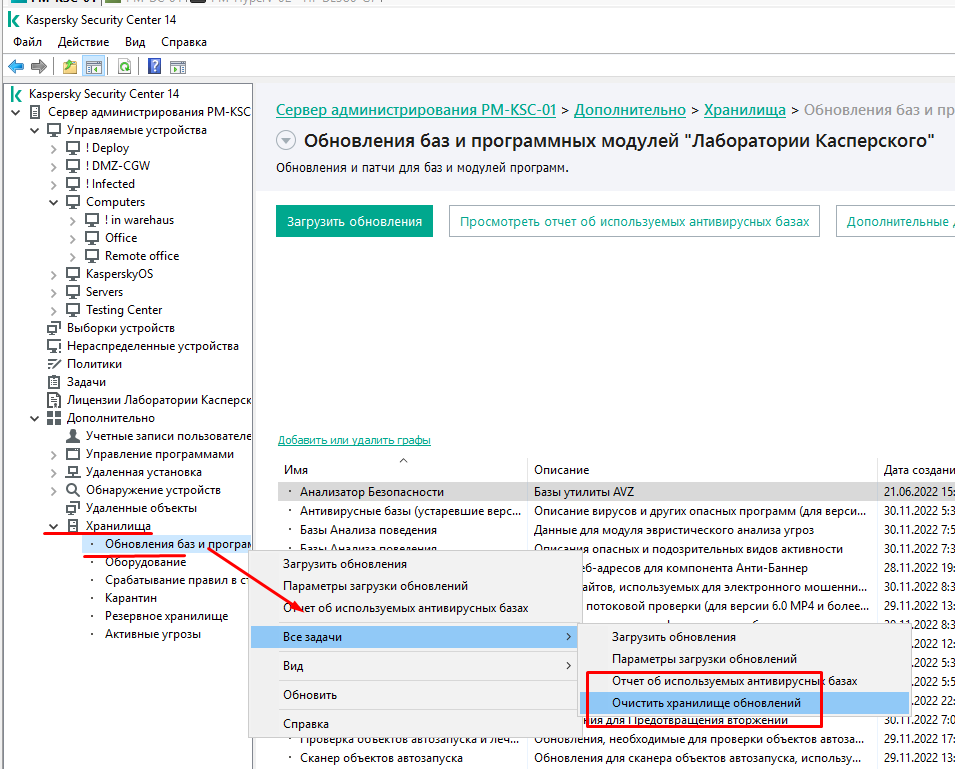Click the Лицензии Лаборатории Касперского icon
Image resolution: width=955 pixels, height=769 pixels.
(54, 400)
